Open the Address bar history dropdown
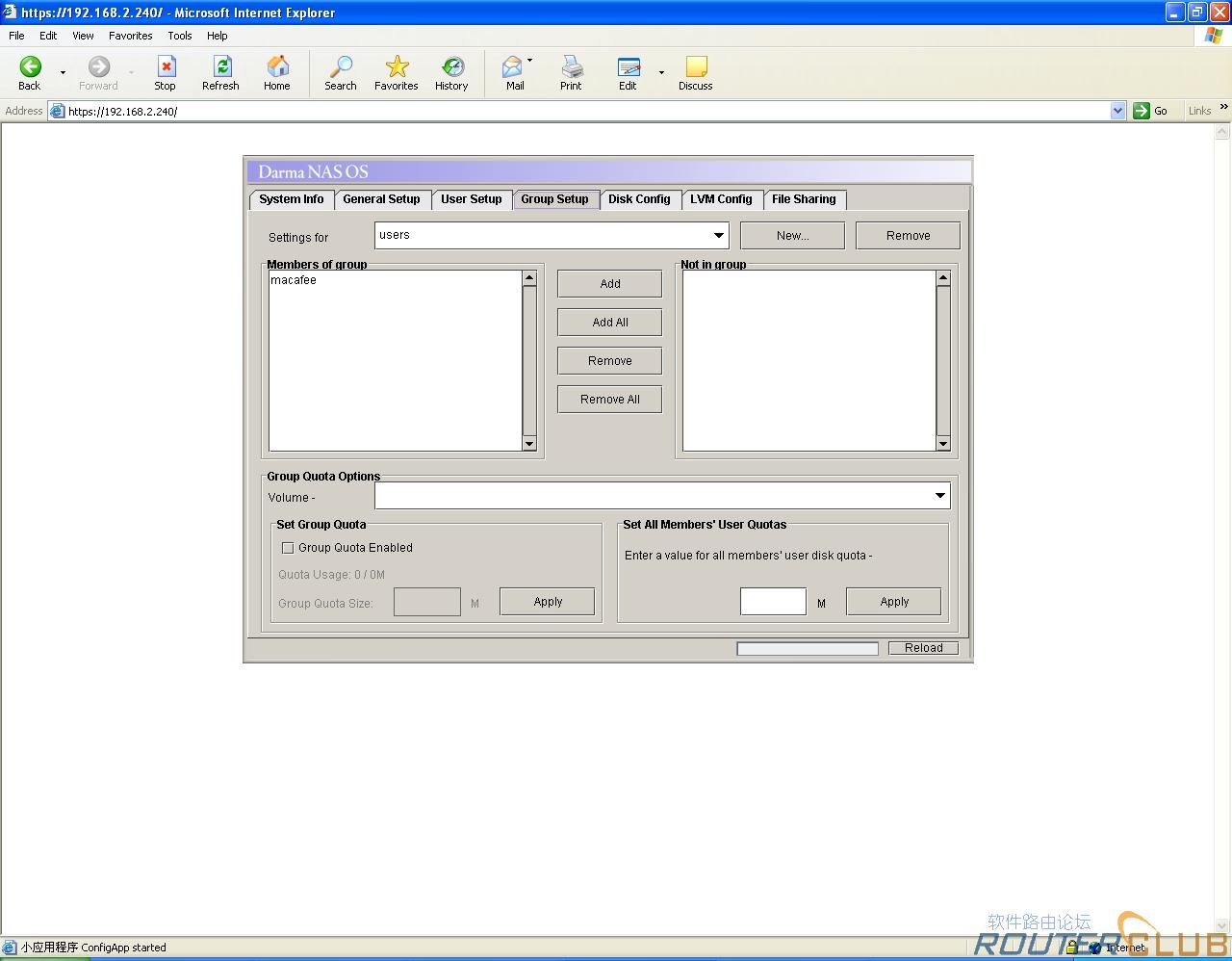This screenshot has height=961, width=1232. coord(1117,111)
